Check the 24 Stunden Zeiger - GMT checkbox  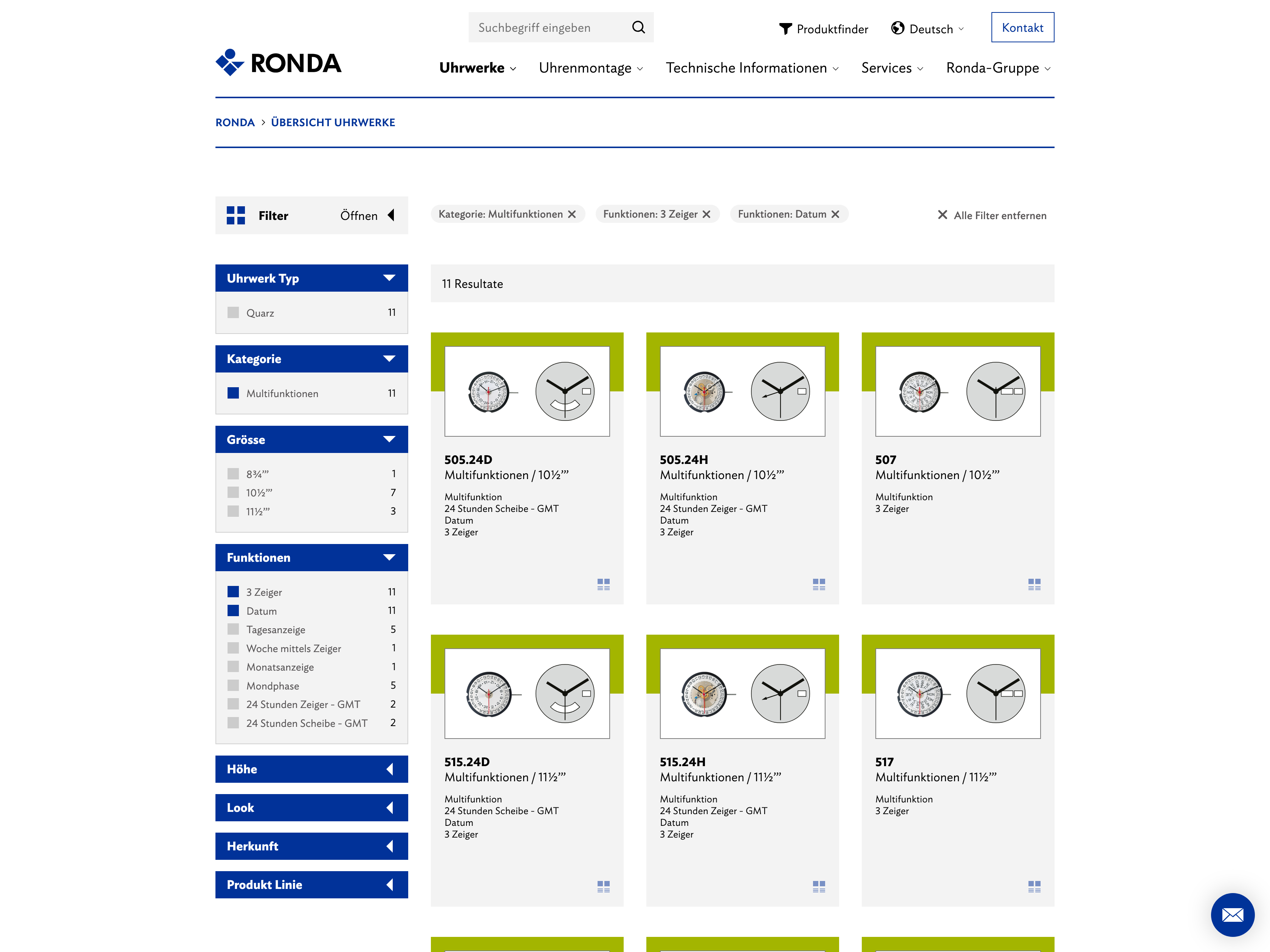point(233,704)
